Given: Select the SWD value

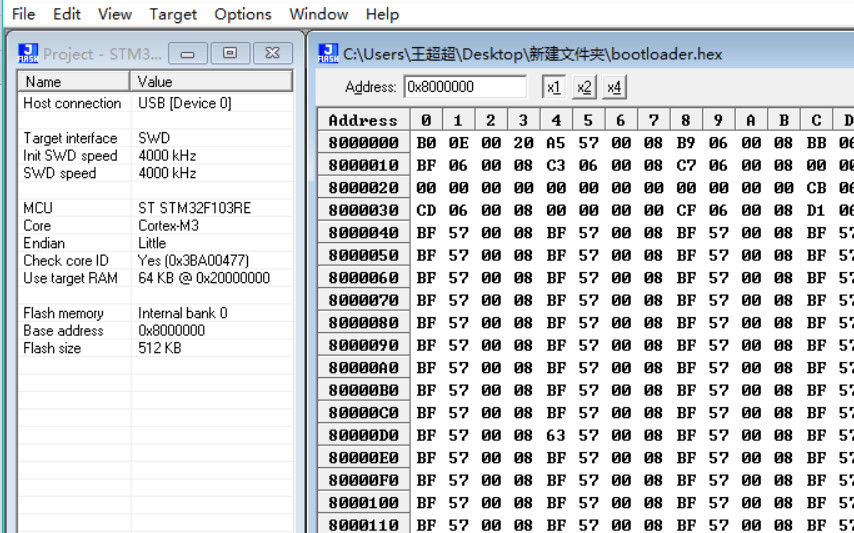Looking at the screenshot, I should pyautogui.click(x=154, y=138).
